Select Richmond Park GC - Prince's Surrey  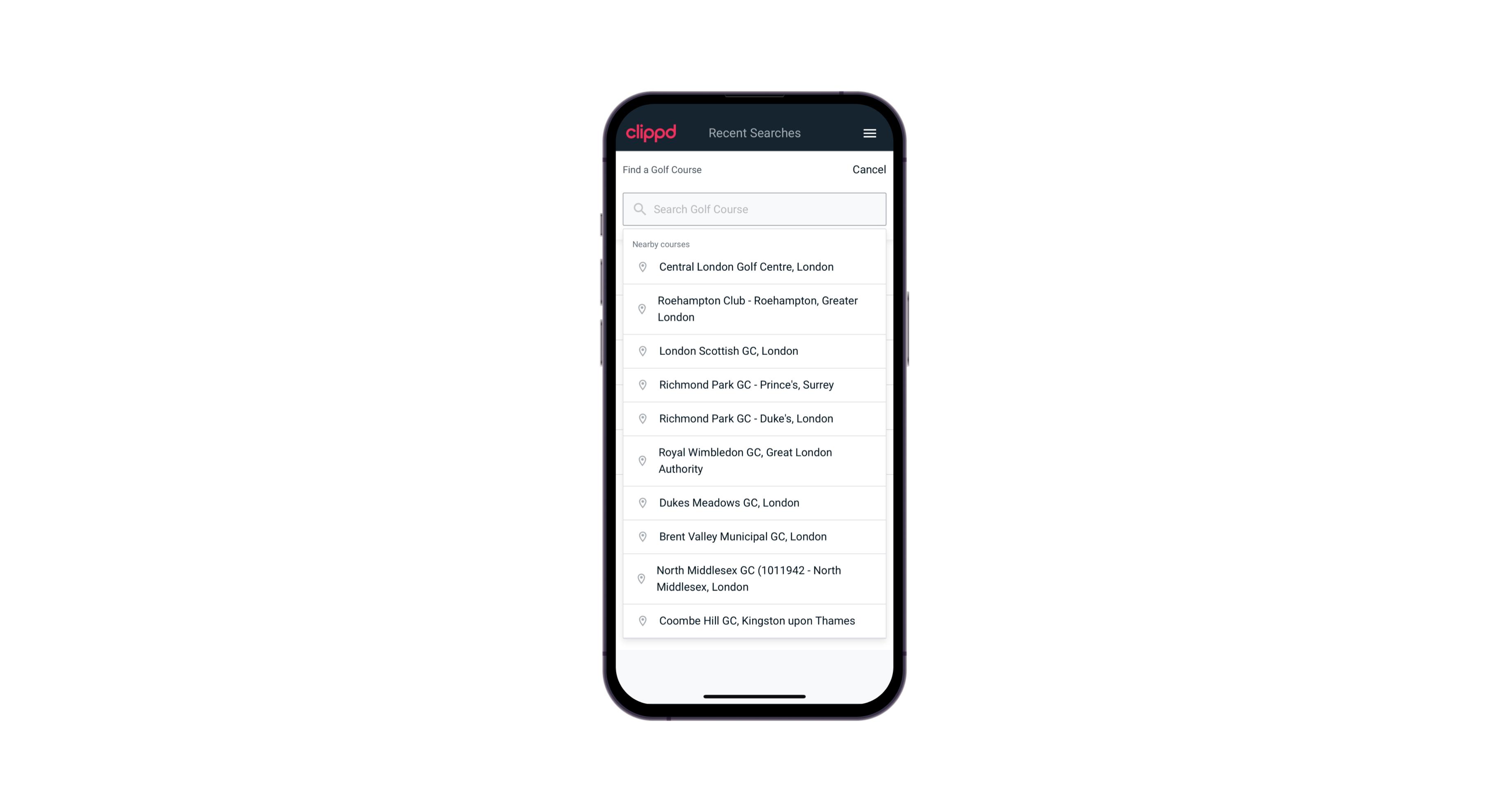point(755,384)
